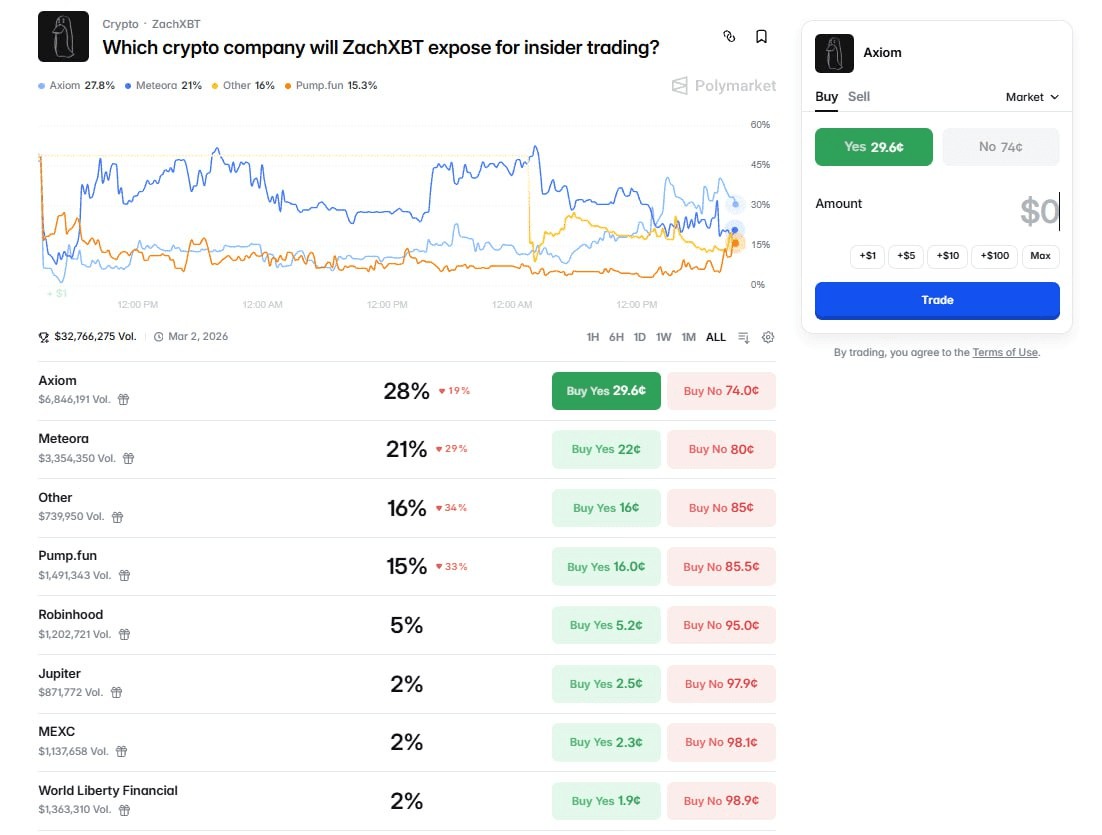
Task: Expand the World Liberty Financial row
Action: (x=108, y=791)
